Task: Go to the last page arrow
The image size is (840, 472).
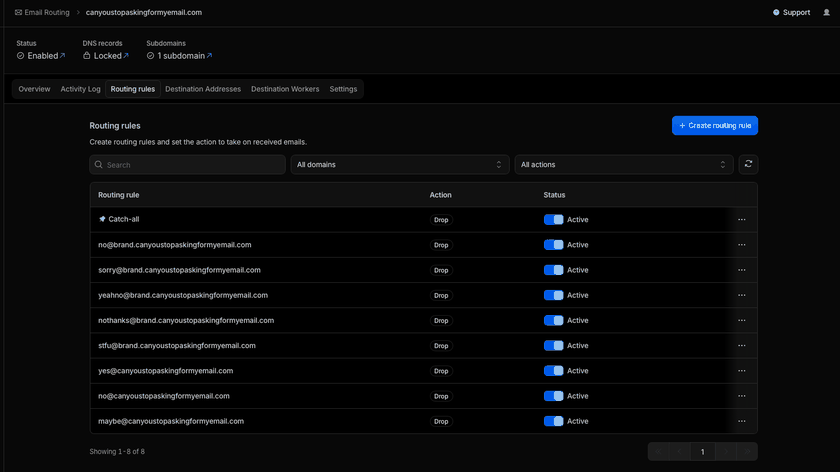Action: click(x=747, y=452)
